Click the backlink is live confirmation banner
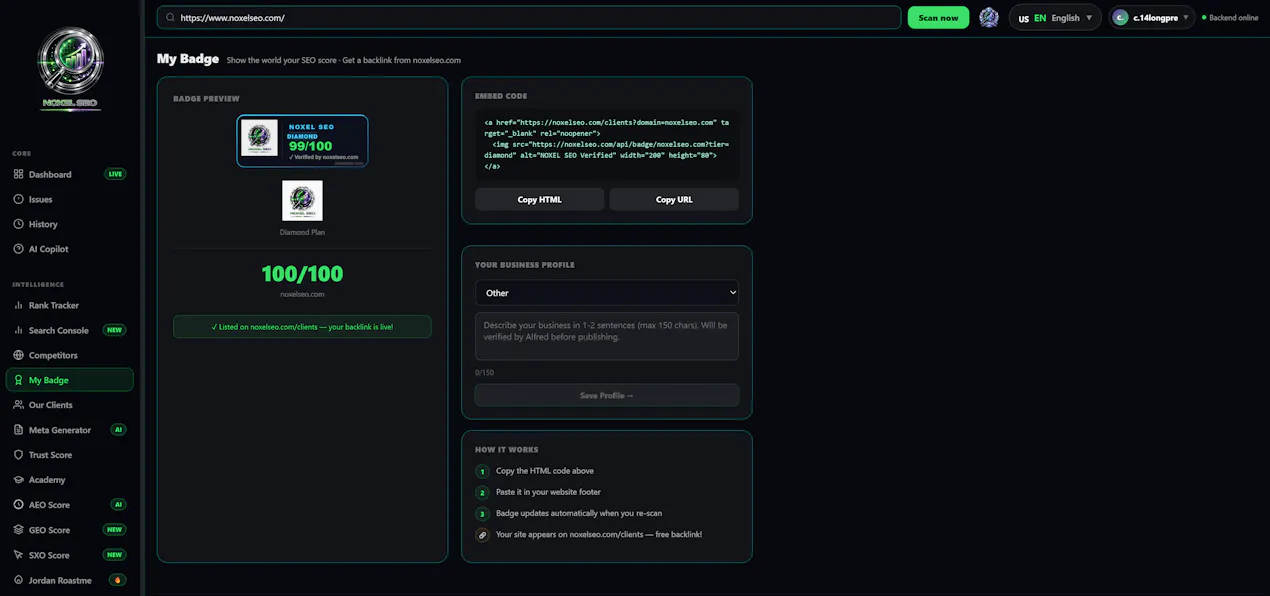The image size is (1270, 596). coord(302,327)
